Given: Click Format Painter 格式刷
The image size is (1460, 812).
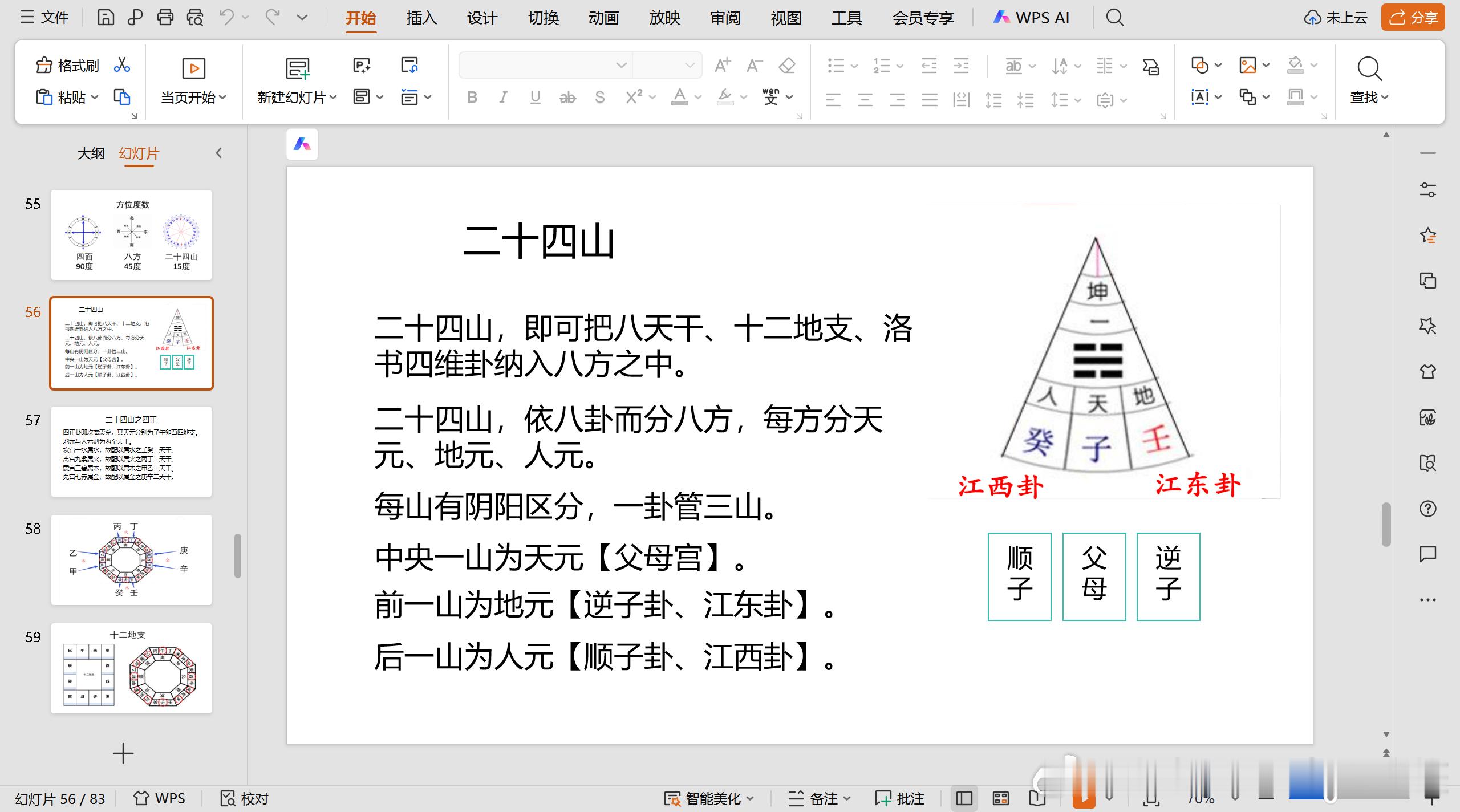Looking at the screenshot, I should (x=67, y=66).
